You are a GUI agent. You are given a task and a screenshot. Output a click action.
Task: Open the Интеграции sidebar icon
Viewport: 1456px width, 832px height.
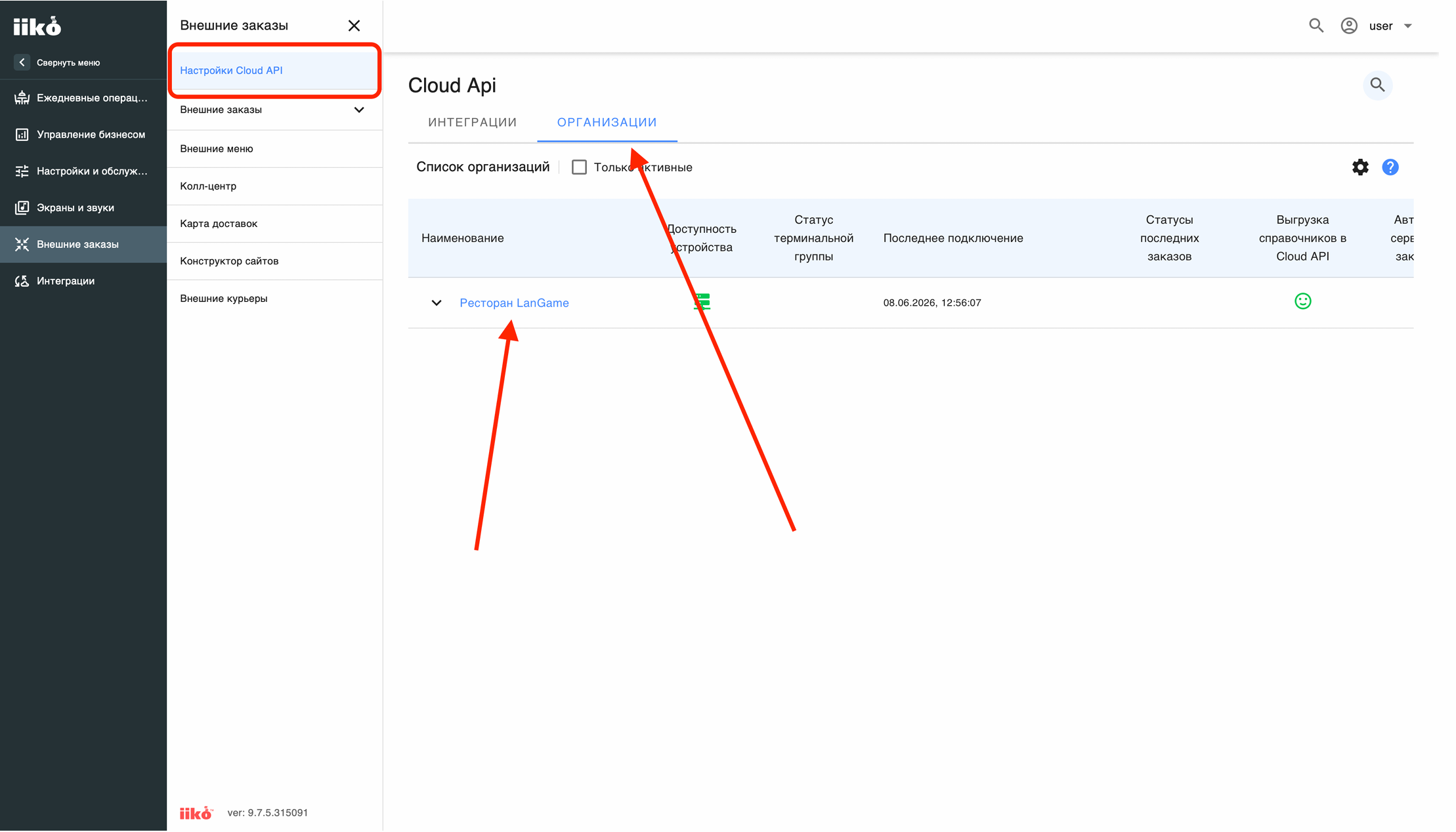tap(22, 281)
